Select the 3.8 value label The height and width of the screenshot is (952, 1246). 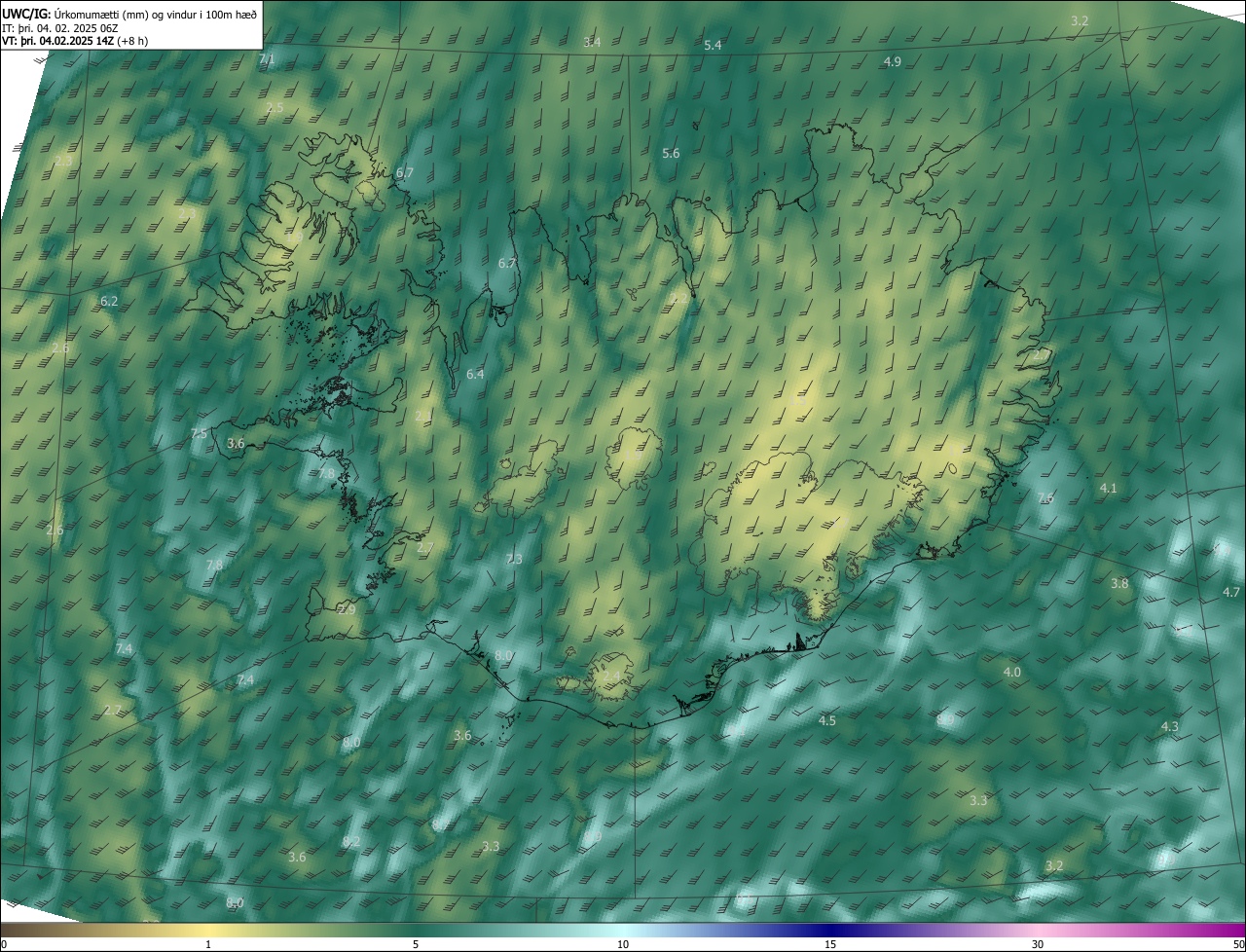[x=1119, y=583]
